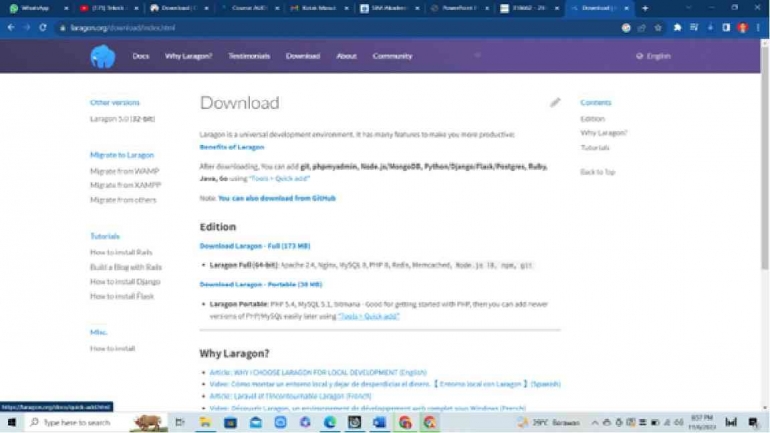Click Download Laragon - Full link
770x433 pixels.
point(255,245)
